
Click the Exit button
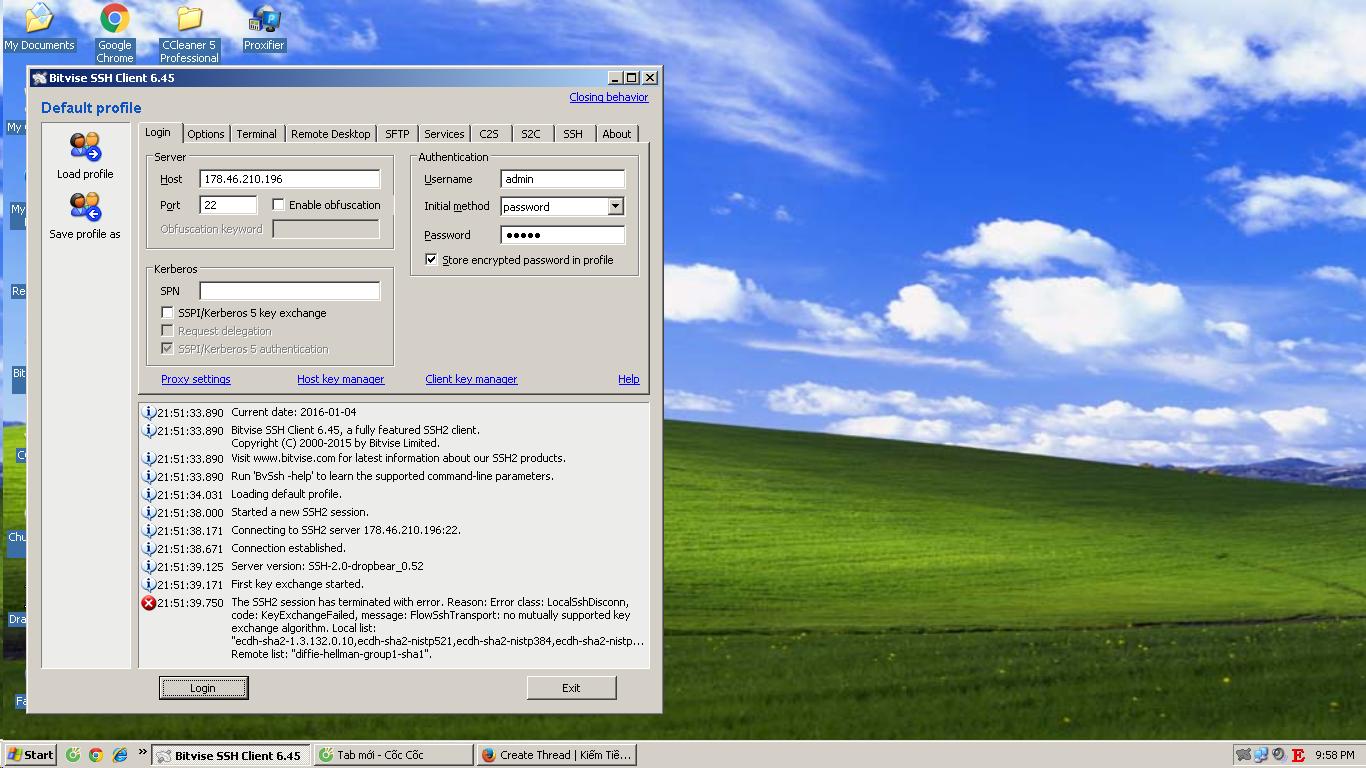571,688
